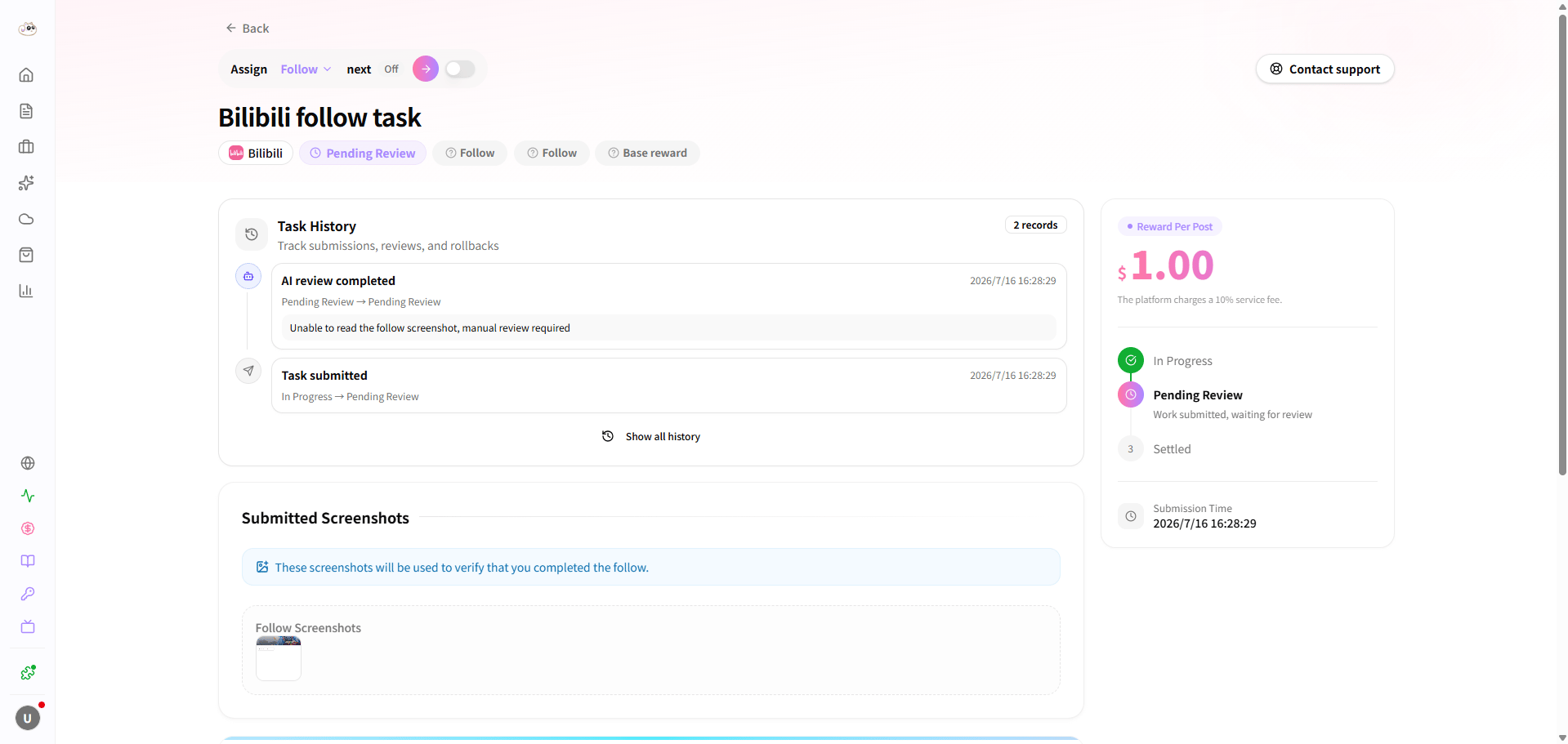Image resolution: width=1568 pixels, height=744 pixels.
Task: Click the green puzzle piece icon
Action: coord(28,672)
